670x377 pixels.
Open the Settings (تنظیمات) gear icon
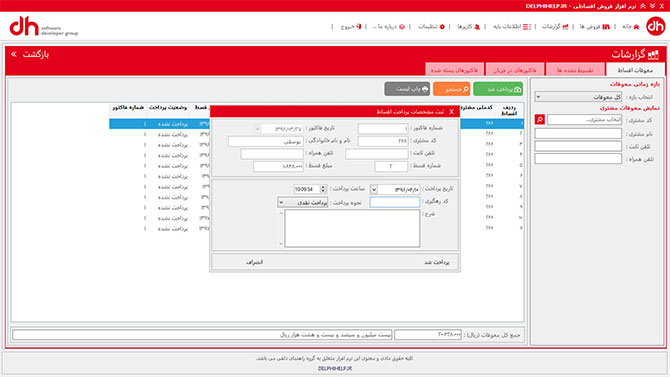click(x=442, y=27)
